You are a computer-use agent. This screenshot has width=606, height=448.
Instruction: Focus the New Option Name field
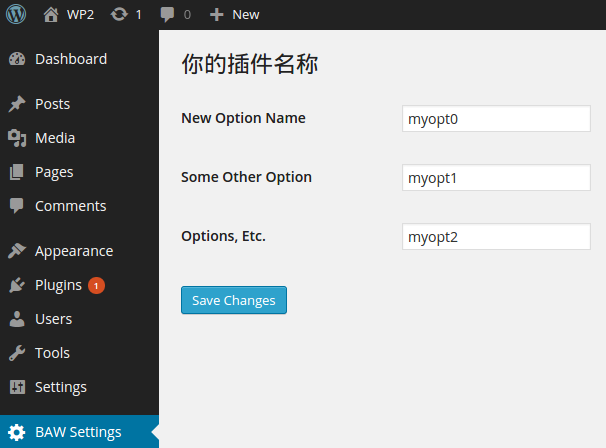click(x=495, y=119)
